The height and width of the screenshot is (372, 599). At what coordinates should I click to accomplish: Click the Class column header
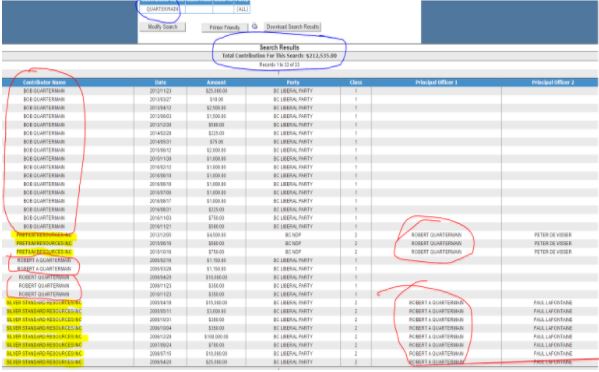click(x=356, y=82)
